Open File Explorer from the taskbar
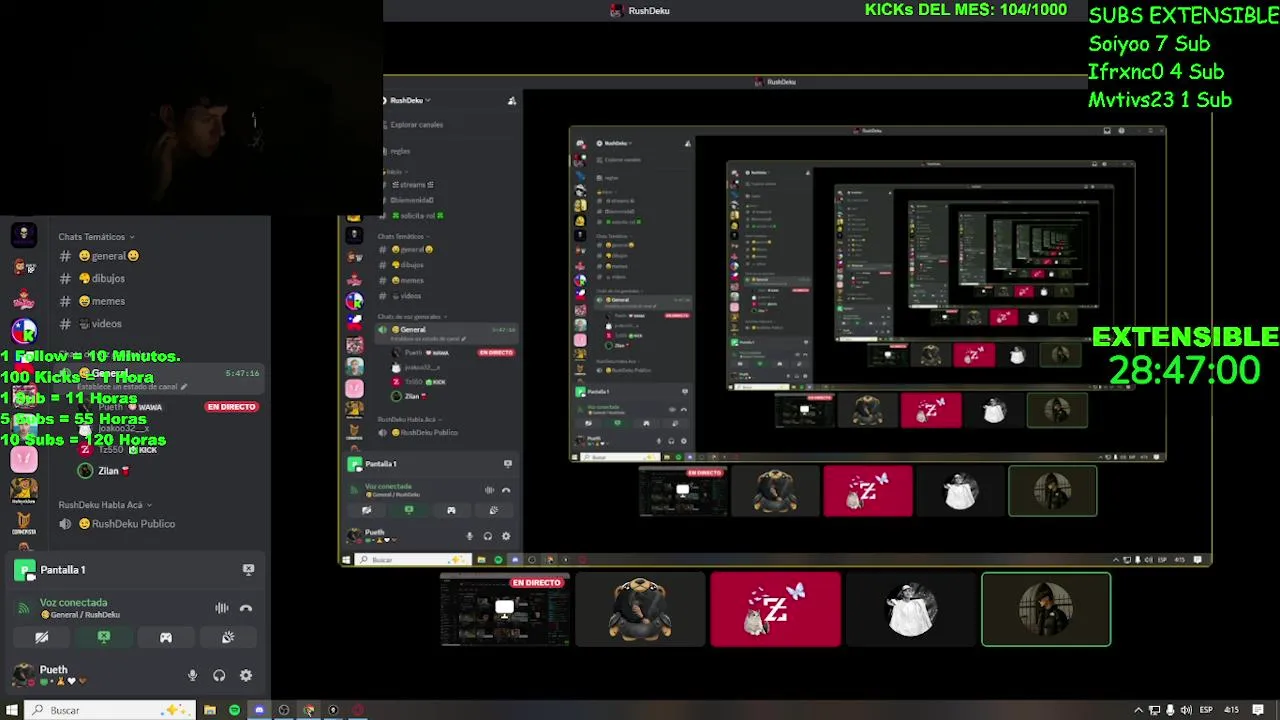Screen dimensions: 1280x720 tap(210, 710)
